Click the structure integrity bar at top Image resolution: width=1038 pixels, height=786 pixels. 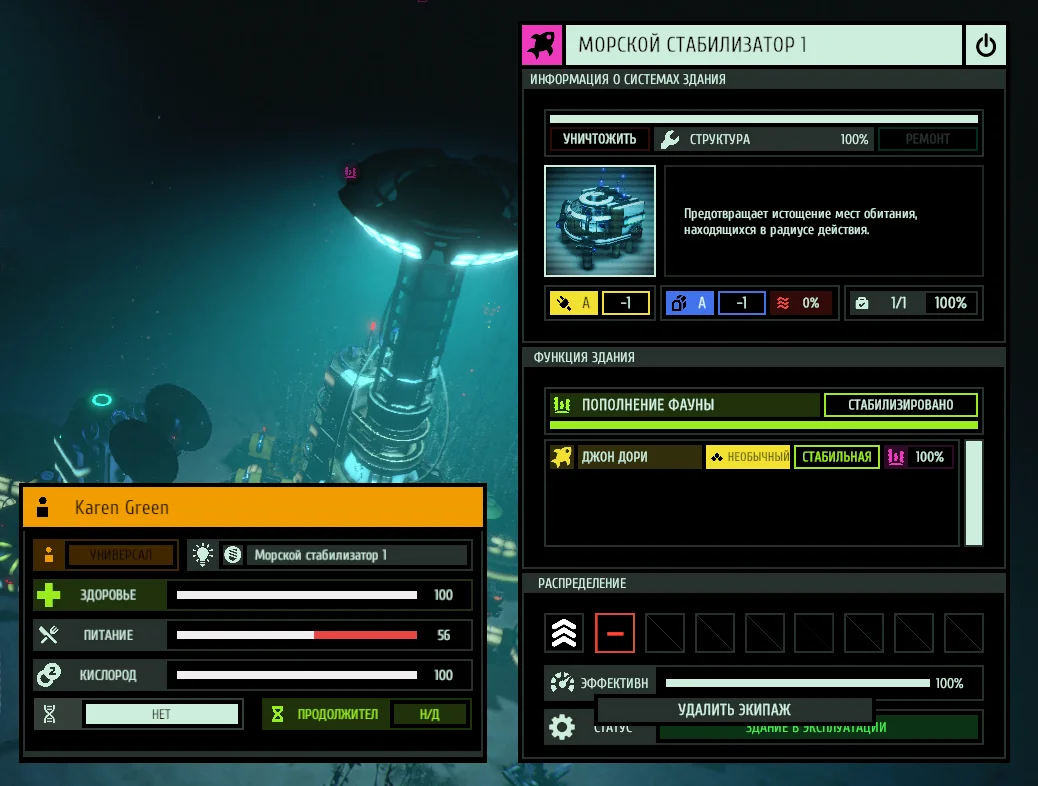pyautogui.click(x=764, y=119)
